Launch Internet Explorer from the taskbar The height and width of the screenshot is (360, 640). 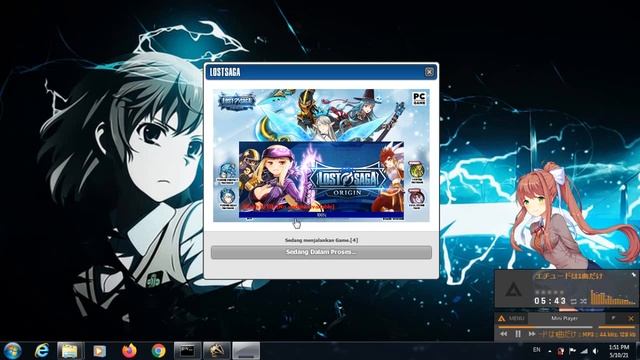pos(42,351)
